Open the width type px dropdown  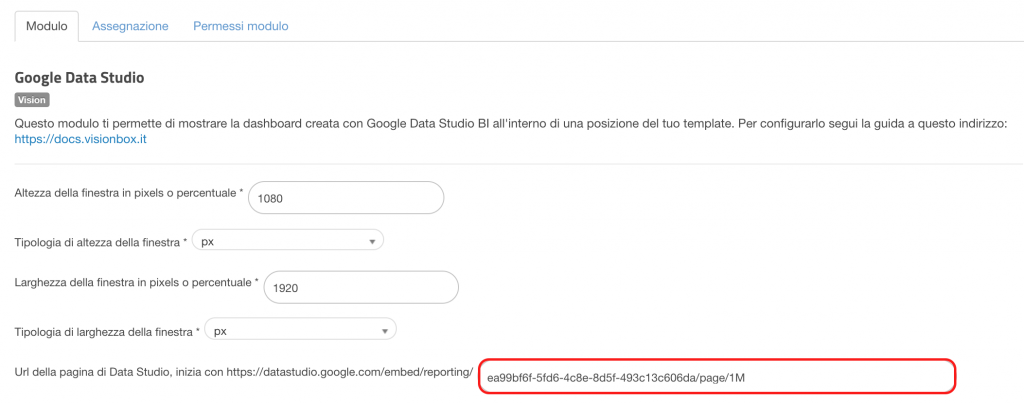(x=301, y=330)
